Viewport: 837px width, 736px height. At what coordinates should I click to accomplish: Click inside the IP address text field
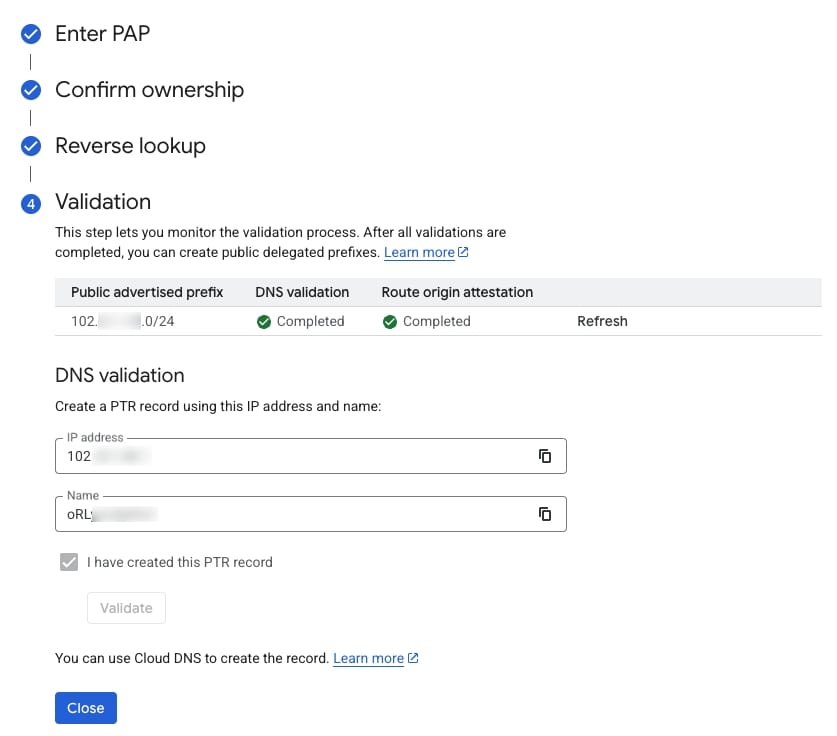coord(300,456)
